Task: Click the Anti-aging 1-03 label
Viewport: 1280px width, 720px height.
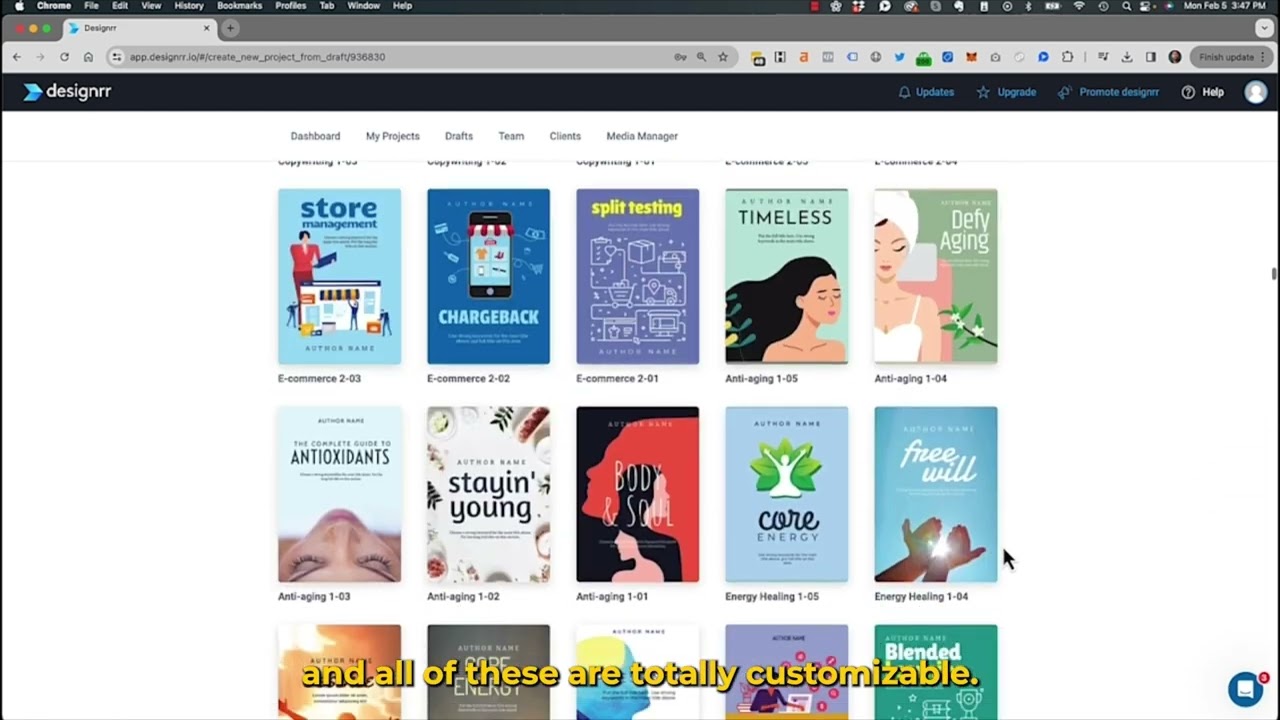Action: 314,596
